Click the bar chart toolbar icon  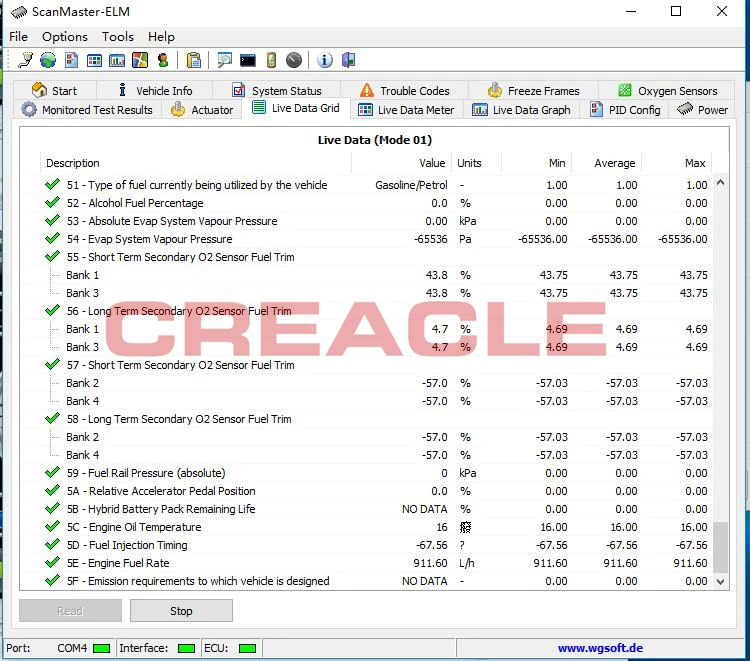pyautogui.click(x=117, y=60)
